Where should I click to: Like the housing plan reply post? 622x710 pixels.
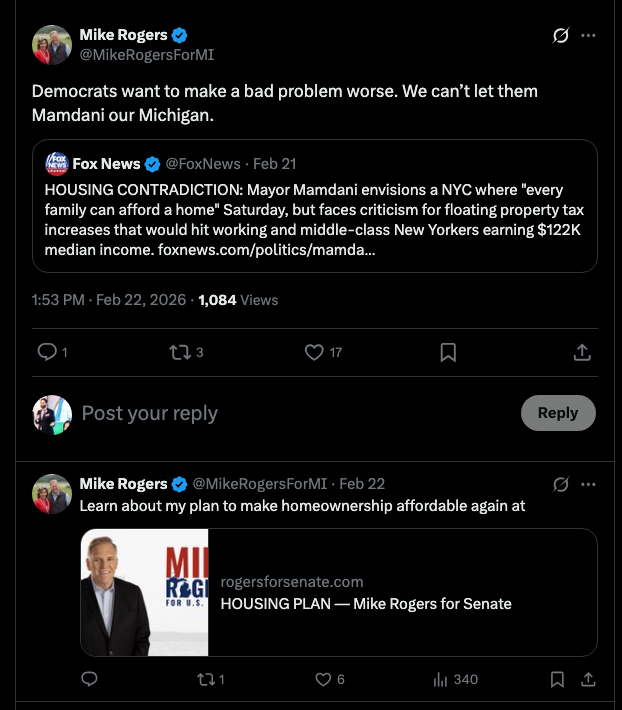(x=323, y=679)
